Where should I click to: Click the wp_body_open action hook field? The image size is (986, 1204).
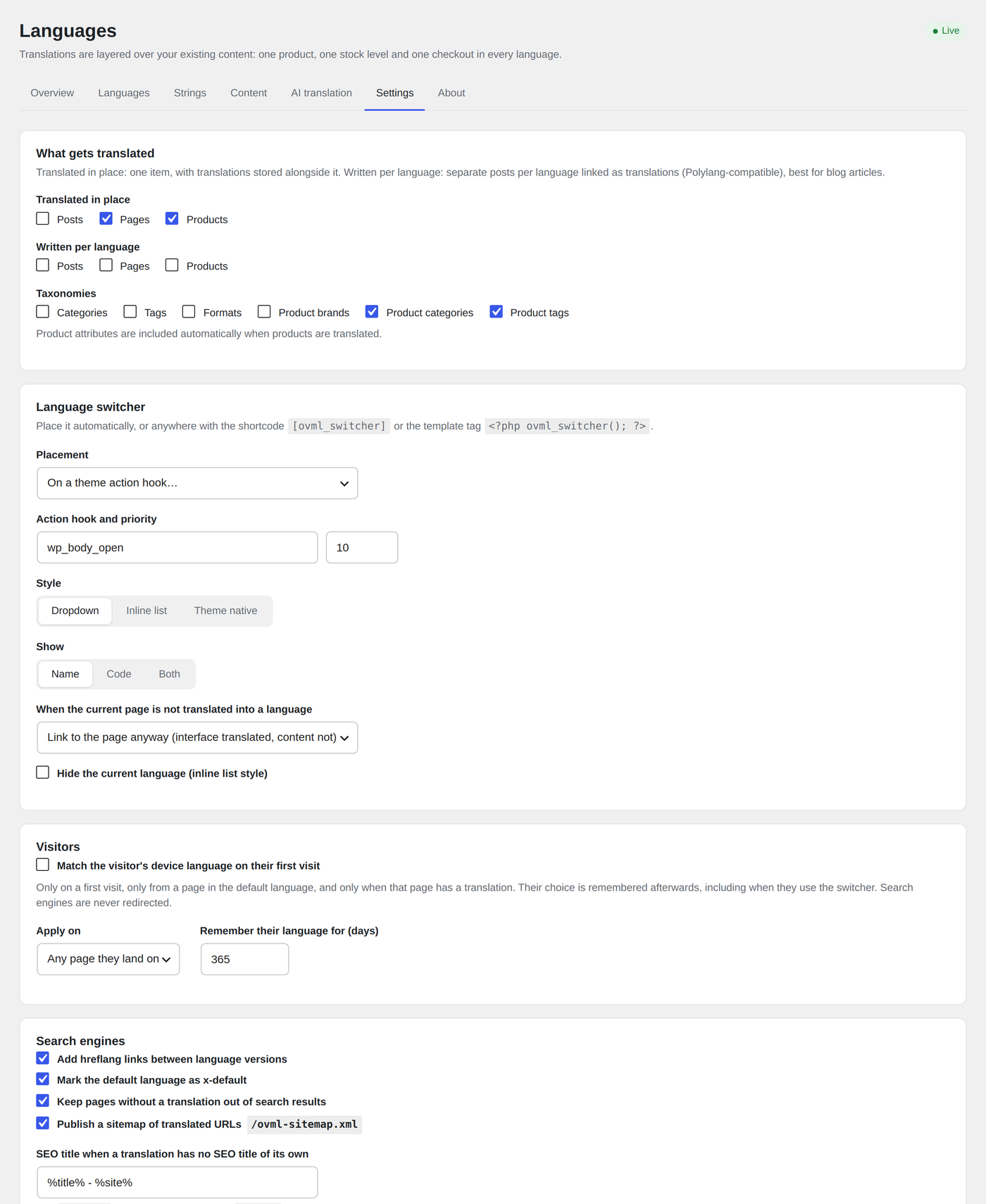(x=177, y=547)
